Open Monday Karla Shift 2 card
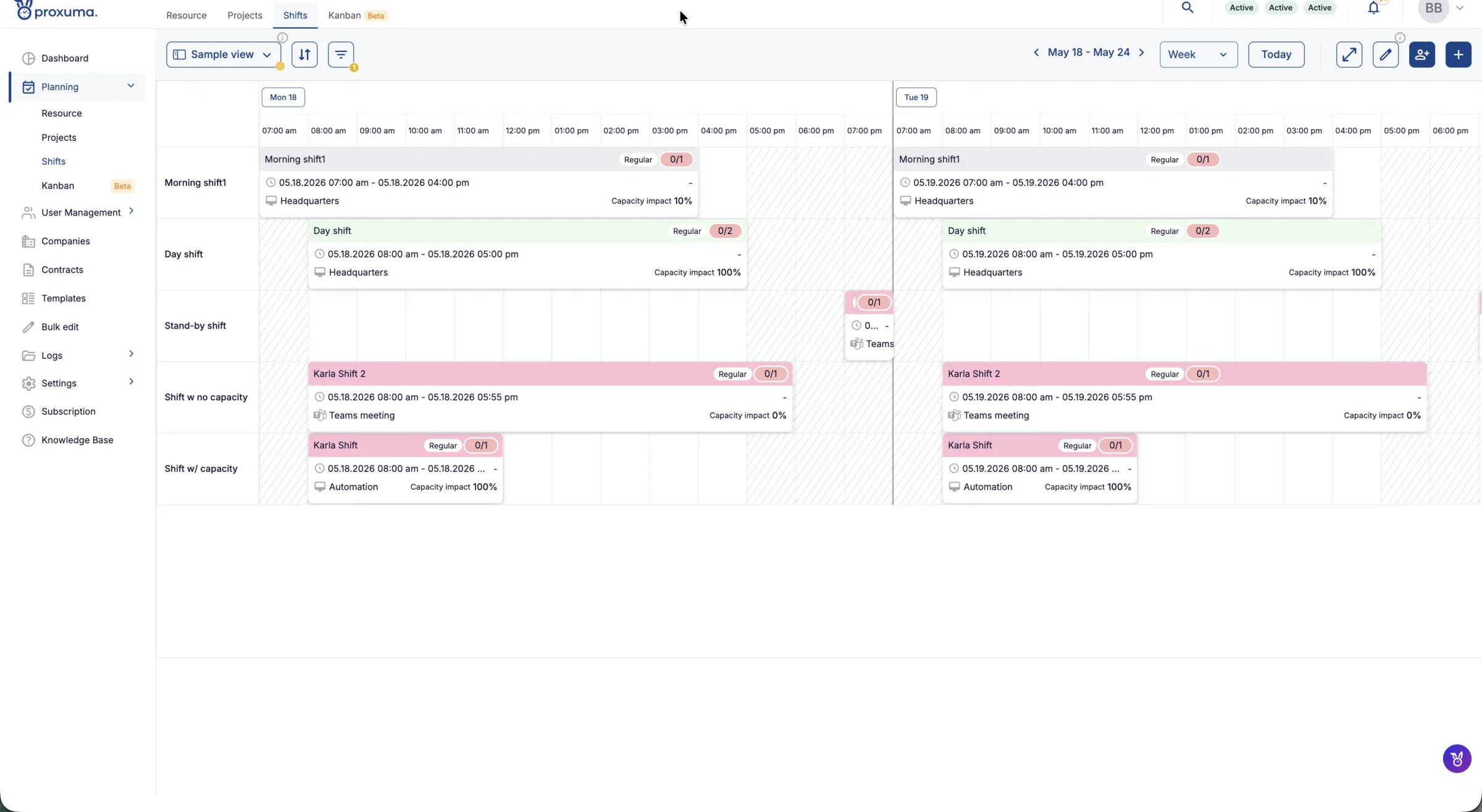This screenshot has height=812, width=1482. click(x=550, y=397)
